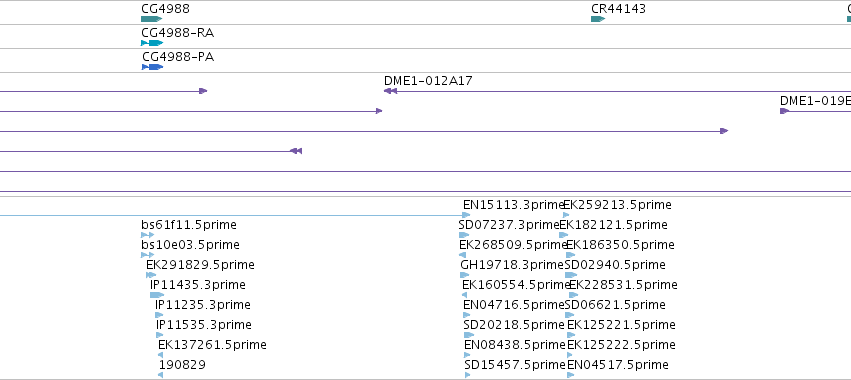Select the GH19718.3prime label
Screen dimensions: 851x380
point(512,265)
